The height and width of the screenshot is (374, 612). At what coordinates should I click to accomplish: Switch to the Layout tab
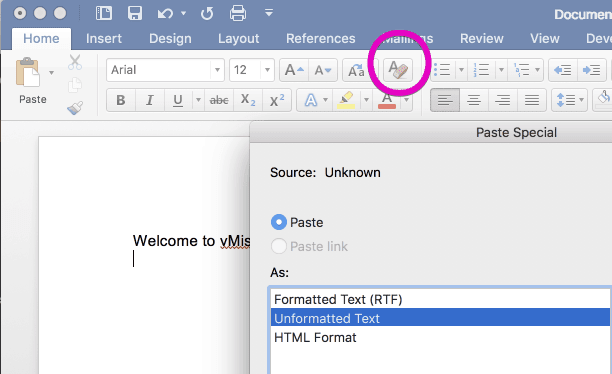tap(238, 39)
